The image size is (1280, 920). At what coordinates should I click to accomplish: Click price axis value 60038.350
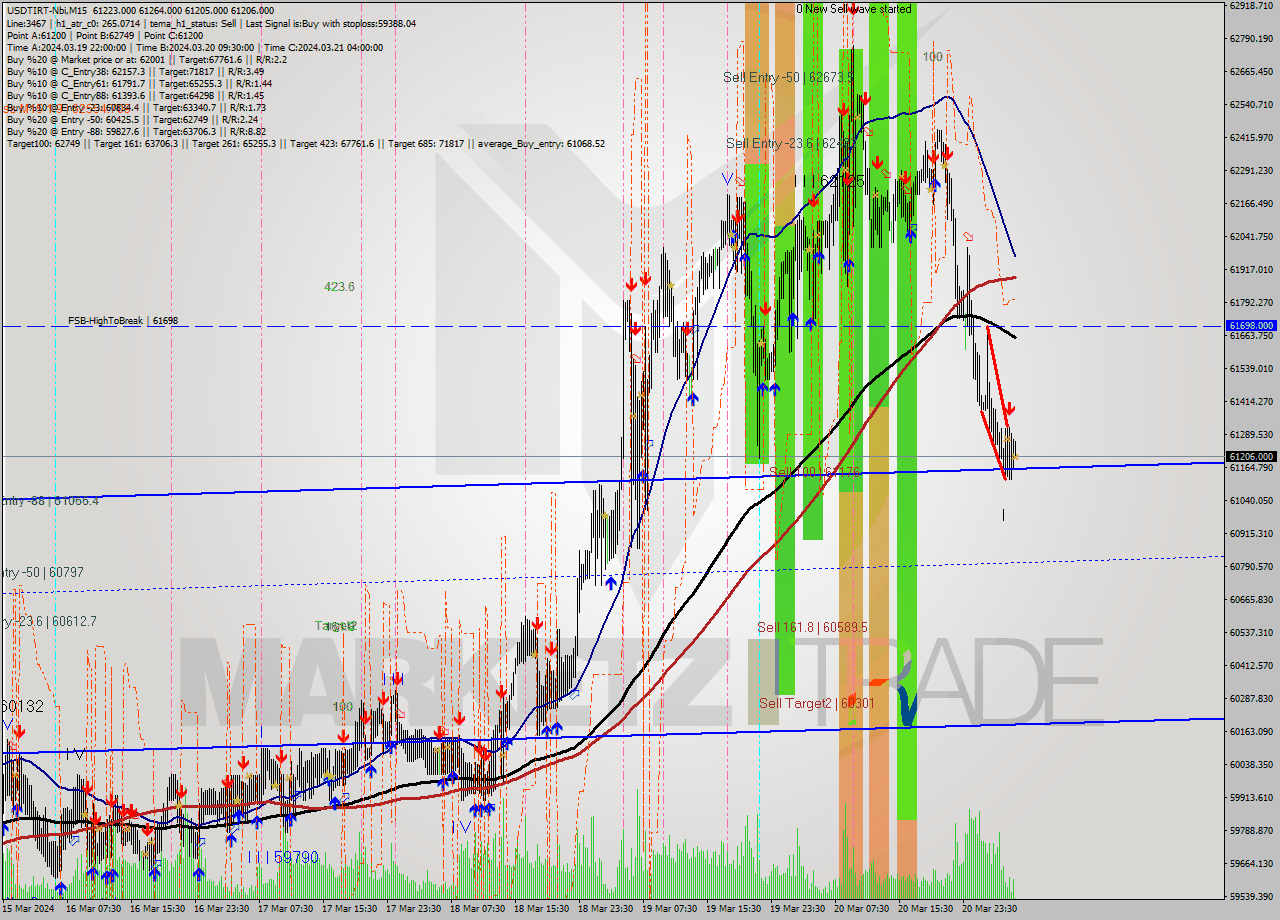point(1250,765)
